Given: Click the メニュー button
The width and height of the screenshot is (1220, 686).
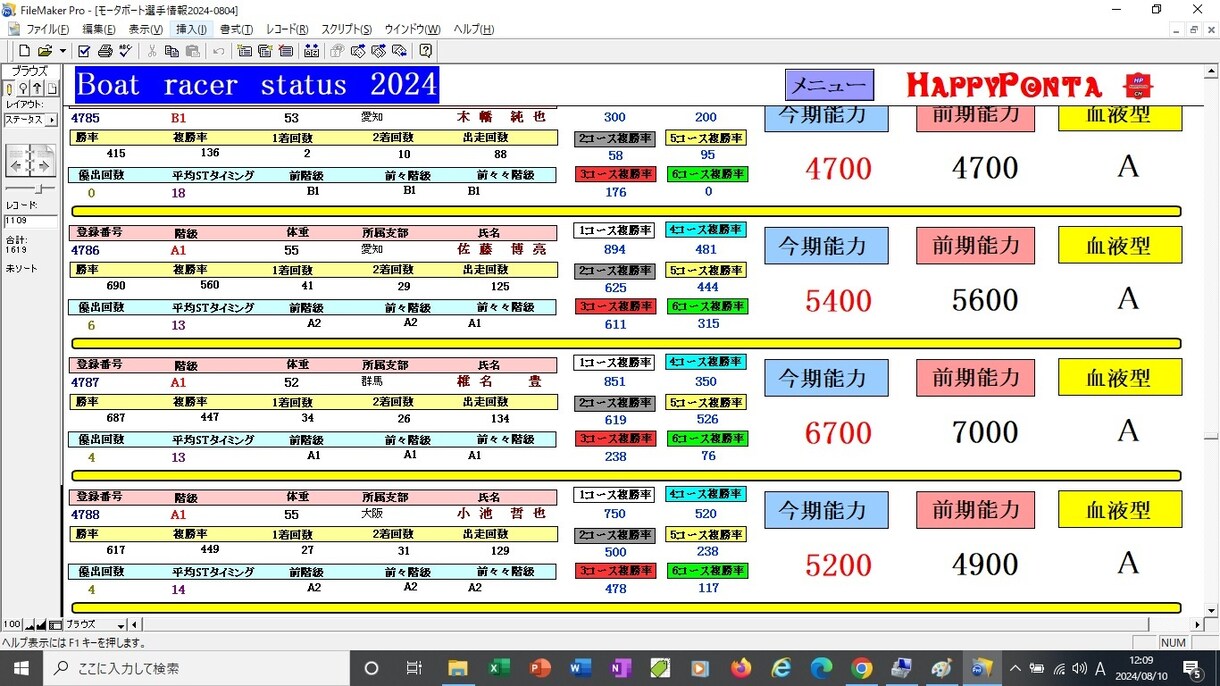Looking at the screenshot, I should tap(829, 85).
